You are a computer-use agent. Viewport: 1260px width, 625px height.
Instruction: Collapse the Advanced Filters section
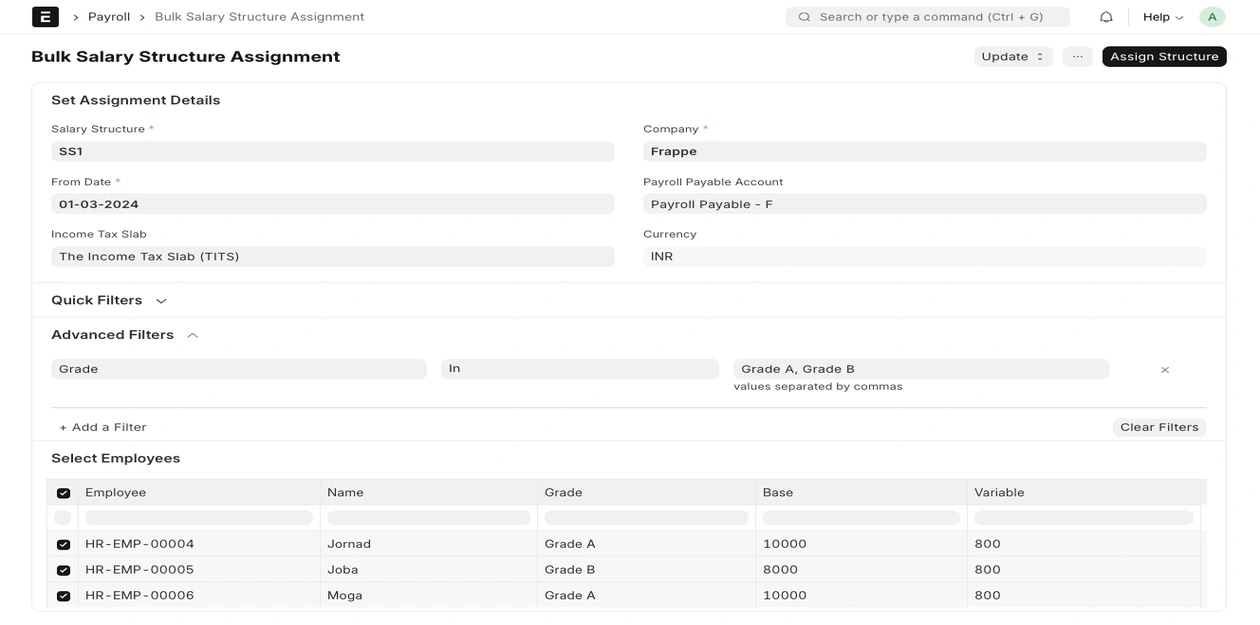(x=192, y=336)
